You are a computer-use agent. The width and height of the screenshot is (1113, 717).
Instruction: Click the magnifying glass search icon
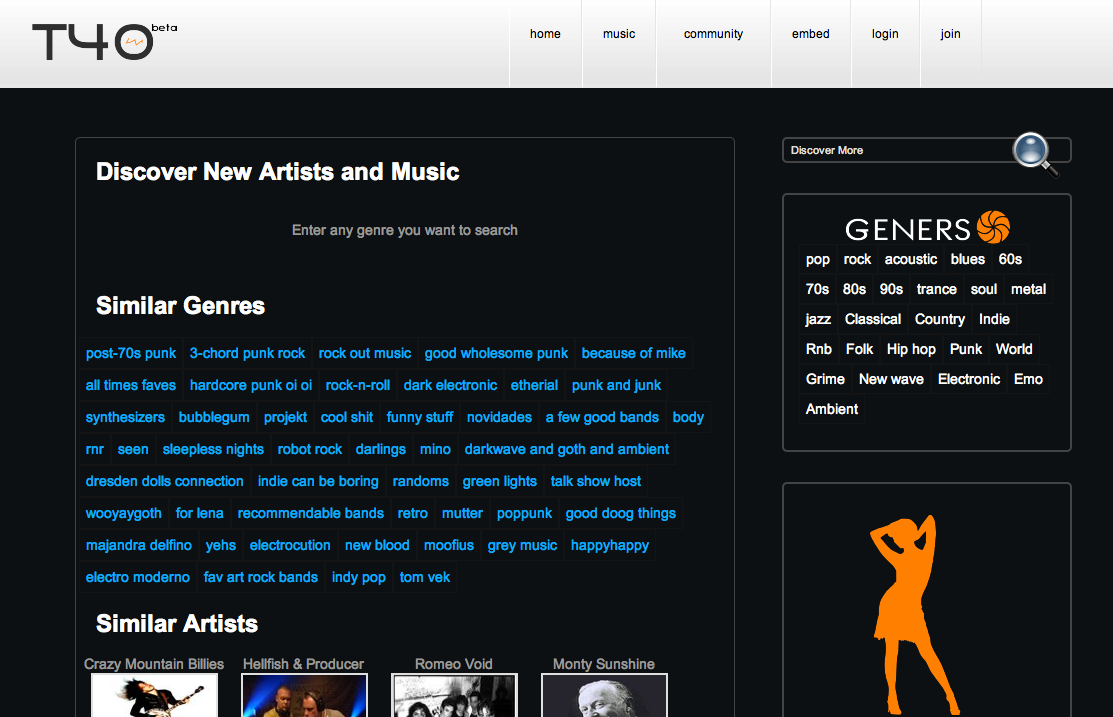(1035, 153)
